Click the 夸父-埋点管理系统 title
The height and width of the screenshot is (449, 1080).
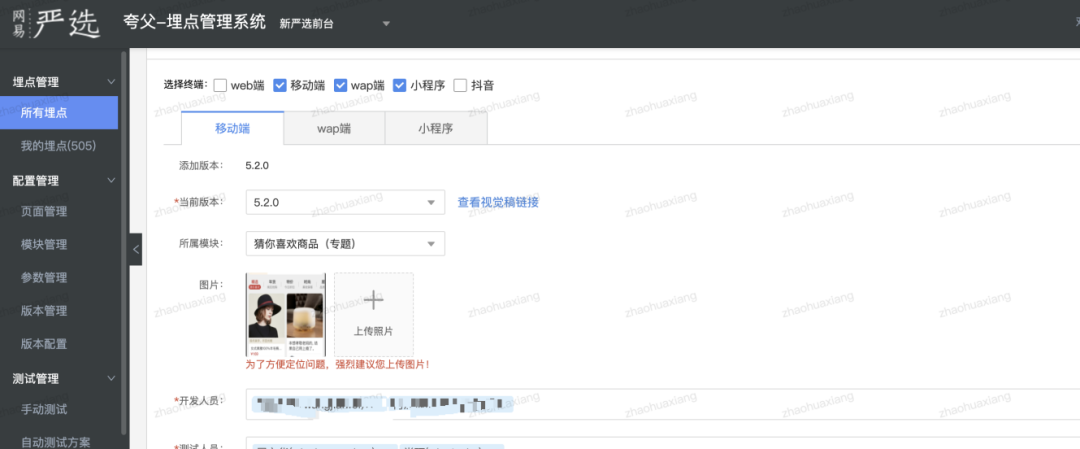click(194, 21)
